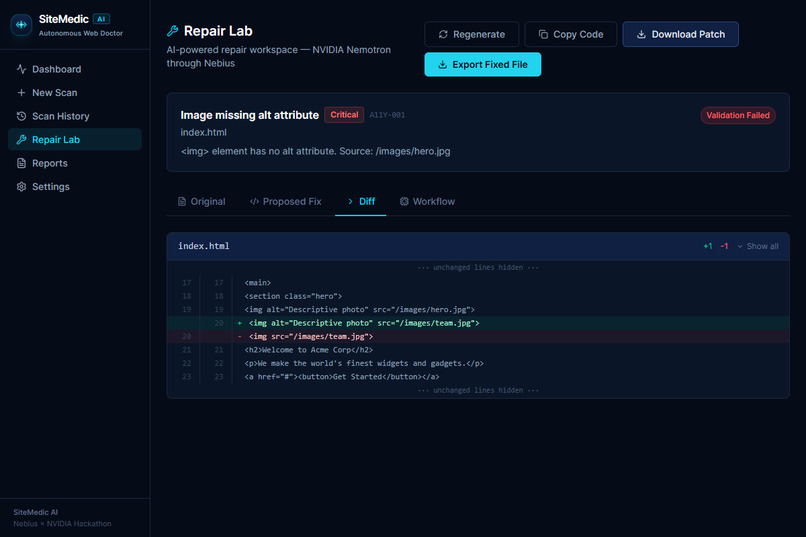Click the Validation Failed status badge
Image resolution: width=806 pixels, height=537 pixels.
[738, 116]
